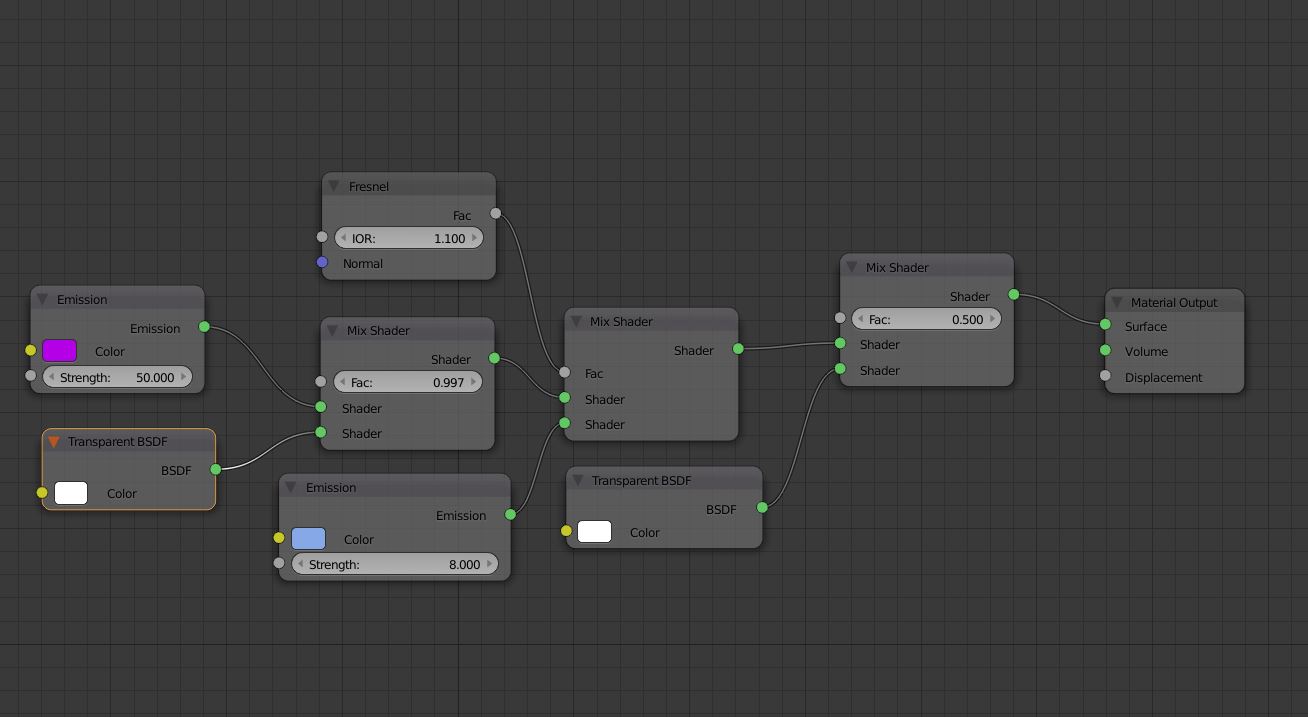Collapse the Fresnel node with its triangle
This screenshot has width=1308, height=717.
(334, 186)
